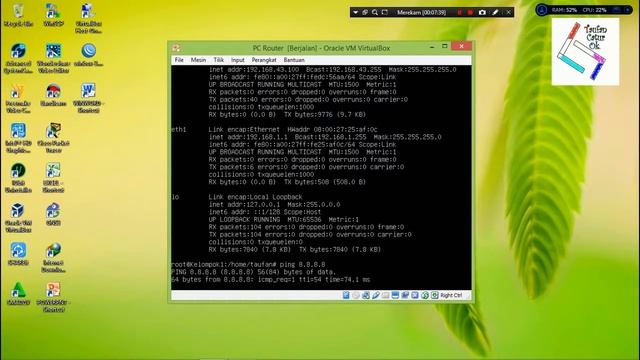
Task: Open the Wondershare Video Editor shortcut
Action: pos(53,58)
